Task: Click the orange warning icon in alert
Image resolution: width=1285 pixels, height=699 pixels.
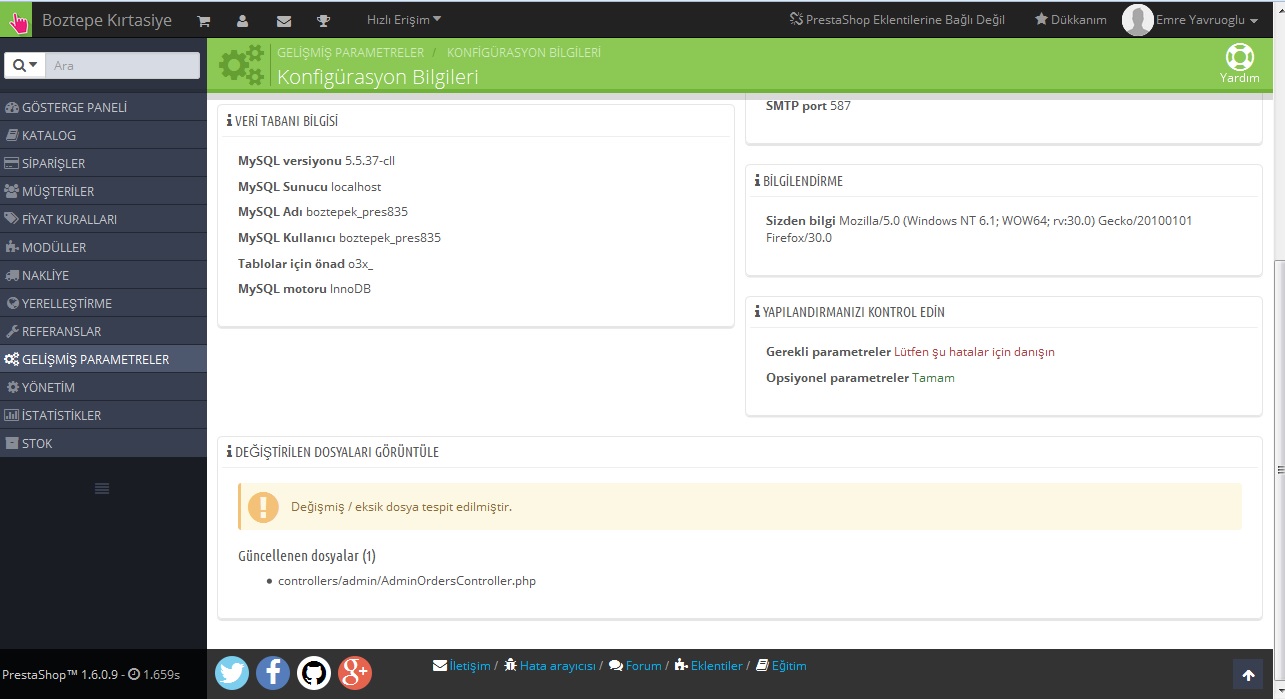Action: coord(263,507)
